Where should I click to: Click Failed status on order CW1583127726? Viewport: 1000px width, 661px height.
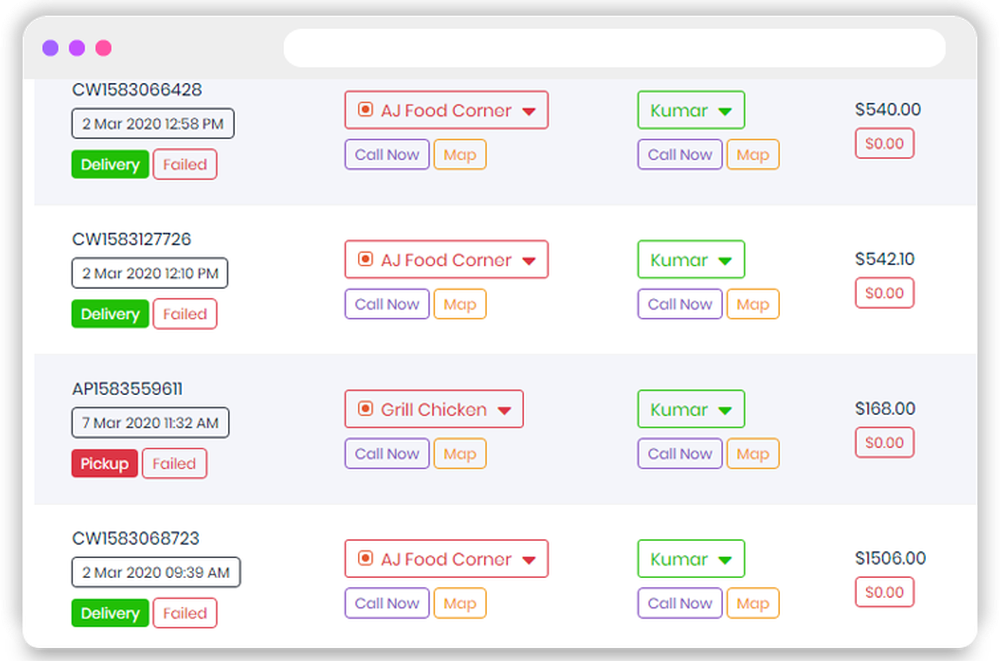point(185,314)
